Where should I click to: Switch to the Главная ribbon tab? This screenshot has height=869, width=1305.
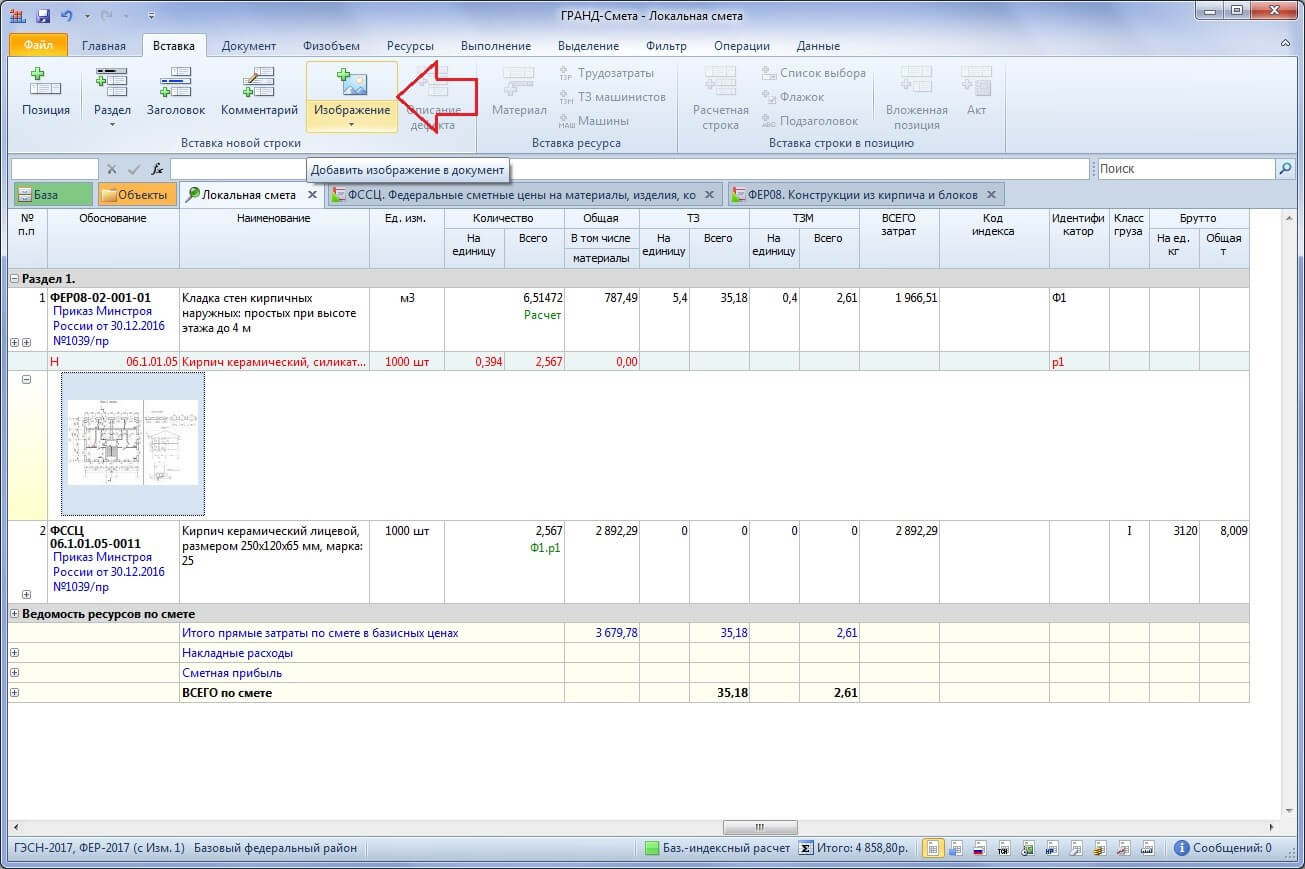tap(104, 46)
